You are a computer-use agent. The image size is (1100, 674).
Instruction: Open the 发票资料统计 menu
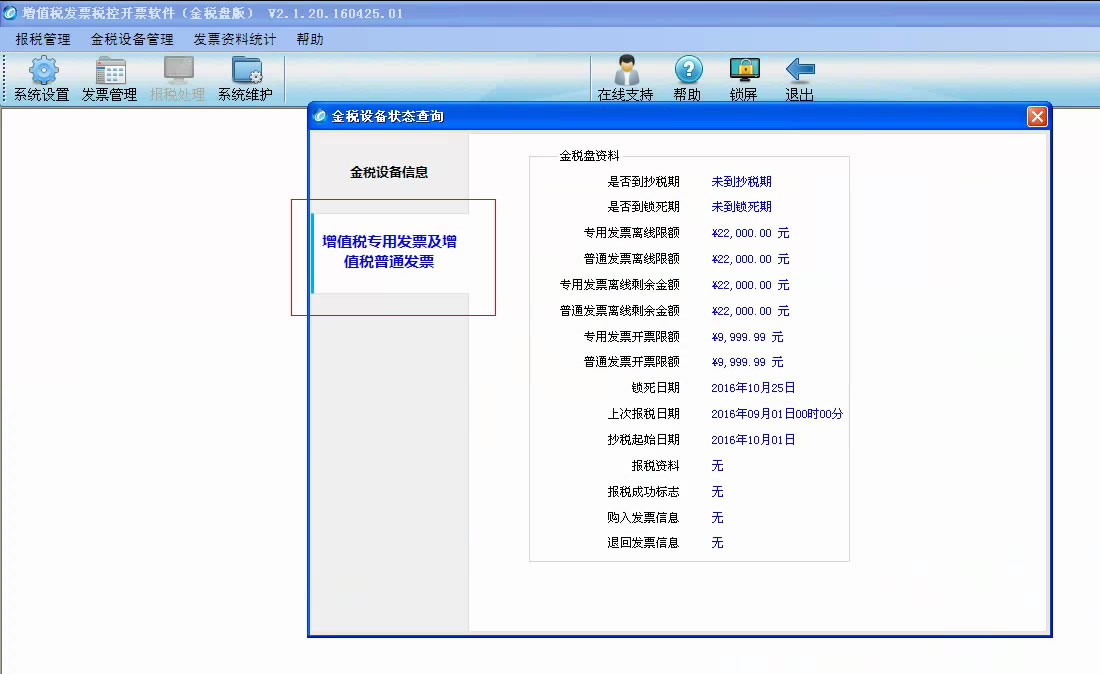click(235, 40)
